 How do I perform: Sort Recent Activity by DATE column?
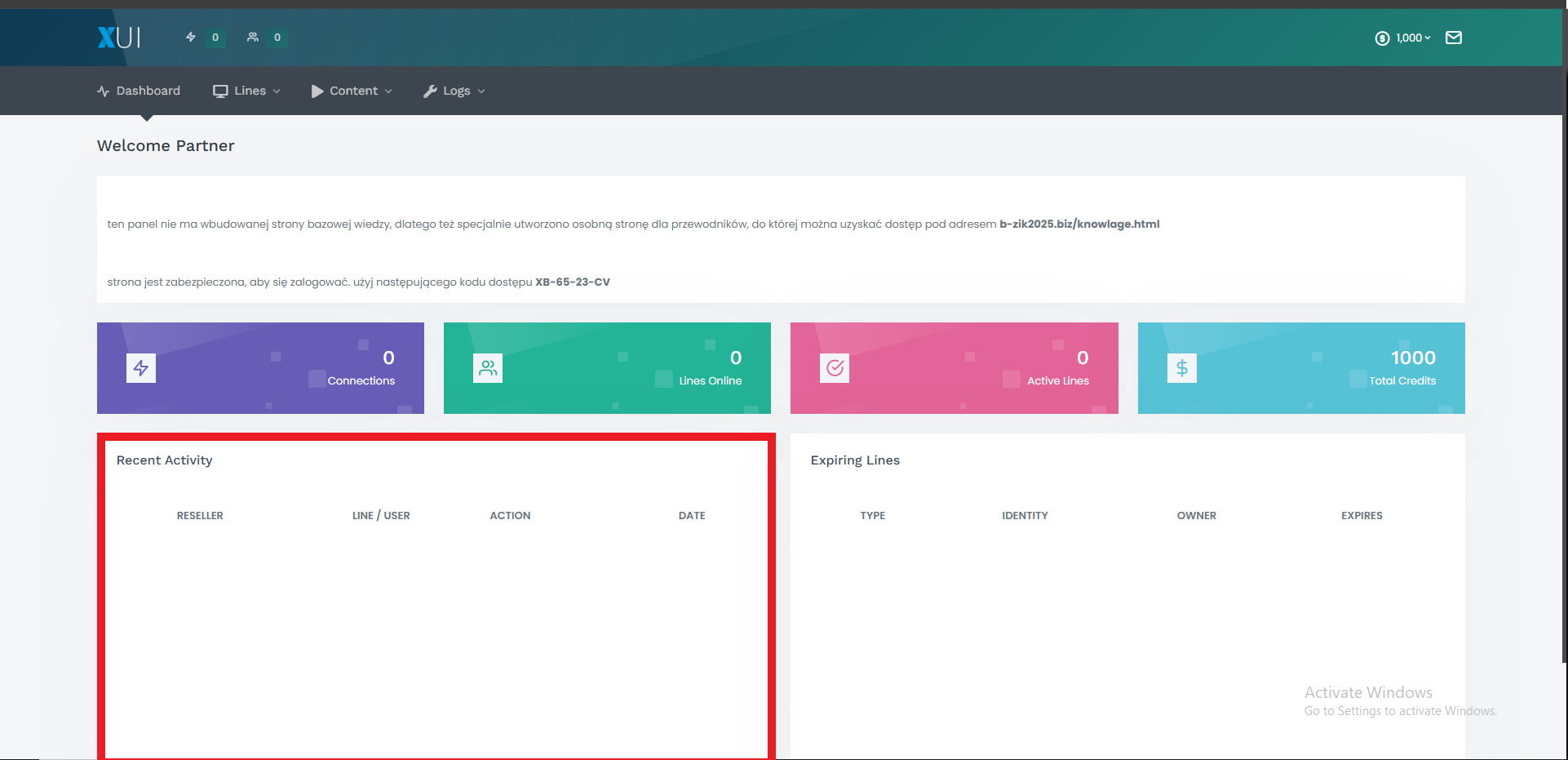tap(692, 516)
